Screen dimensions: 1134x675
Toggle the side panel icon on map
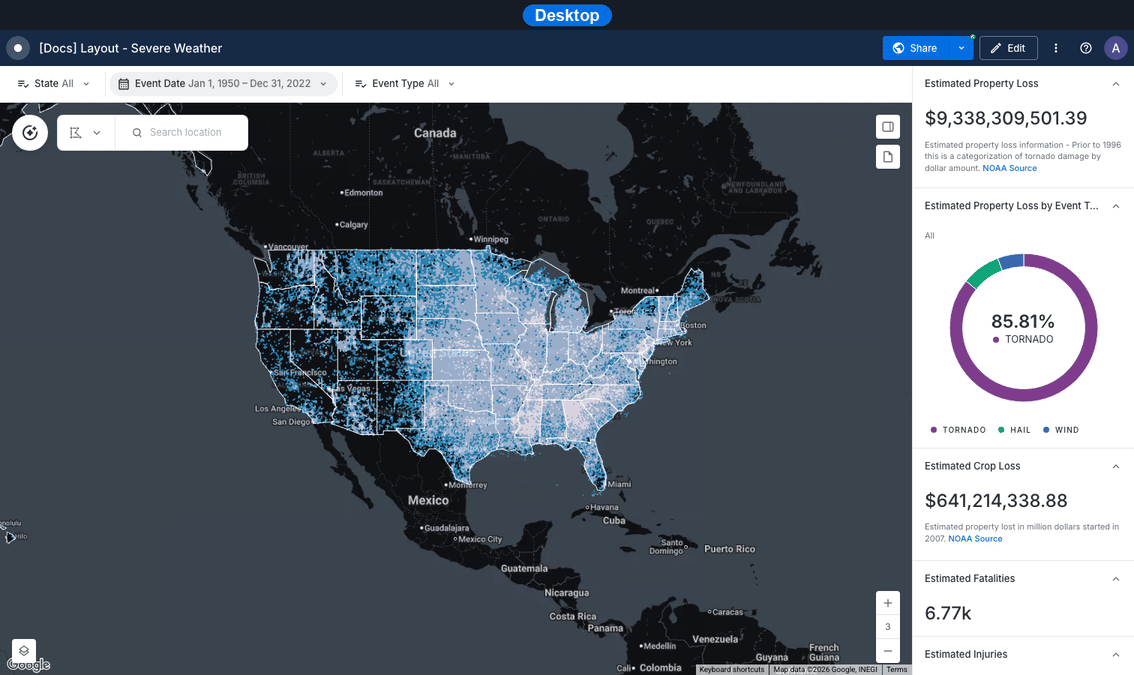[x=887, y=127]
